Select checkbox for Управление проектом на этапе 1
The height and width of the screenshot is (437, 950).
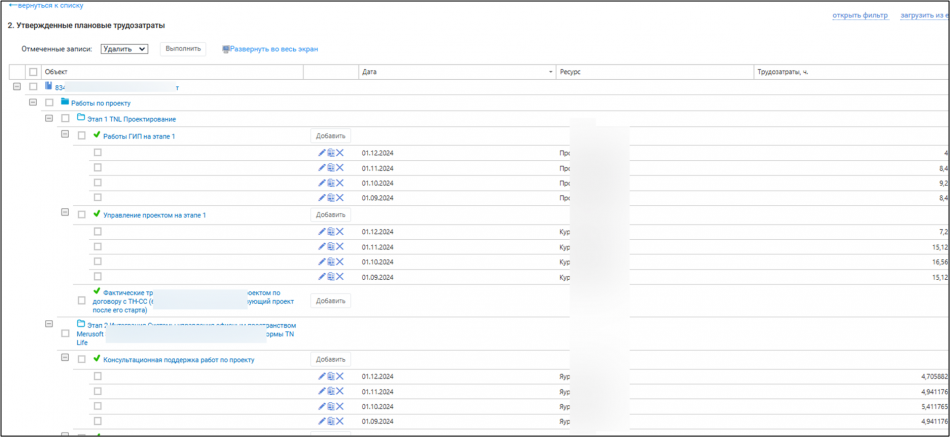click(82, 215)
